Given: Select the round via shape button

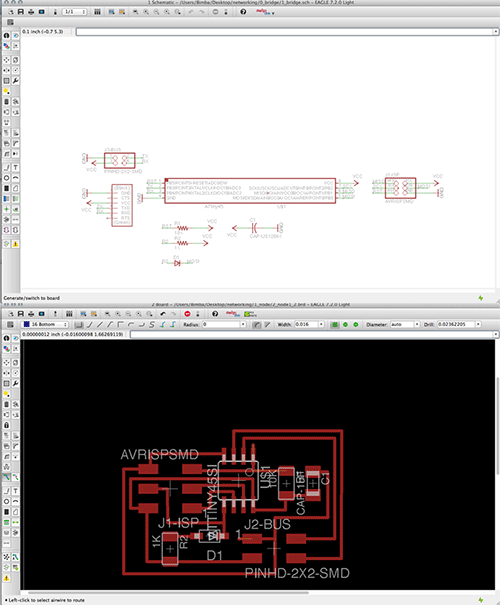Looking at the screenshot, I should coord(345,324).
